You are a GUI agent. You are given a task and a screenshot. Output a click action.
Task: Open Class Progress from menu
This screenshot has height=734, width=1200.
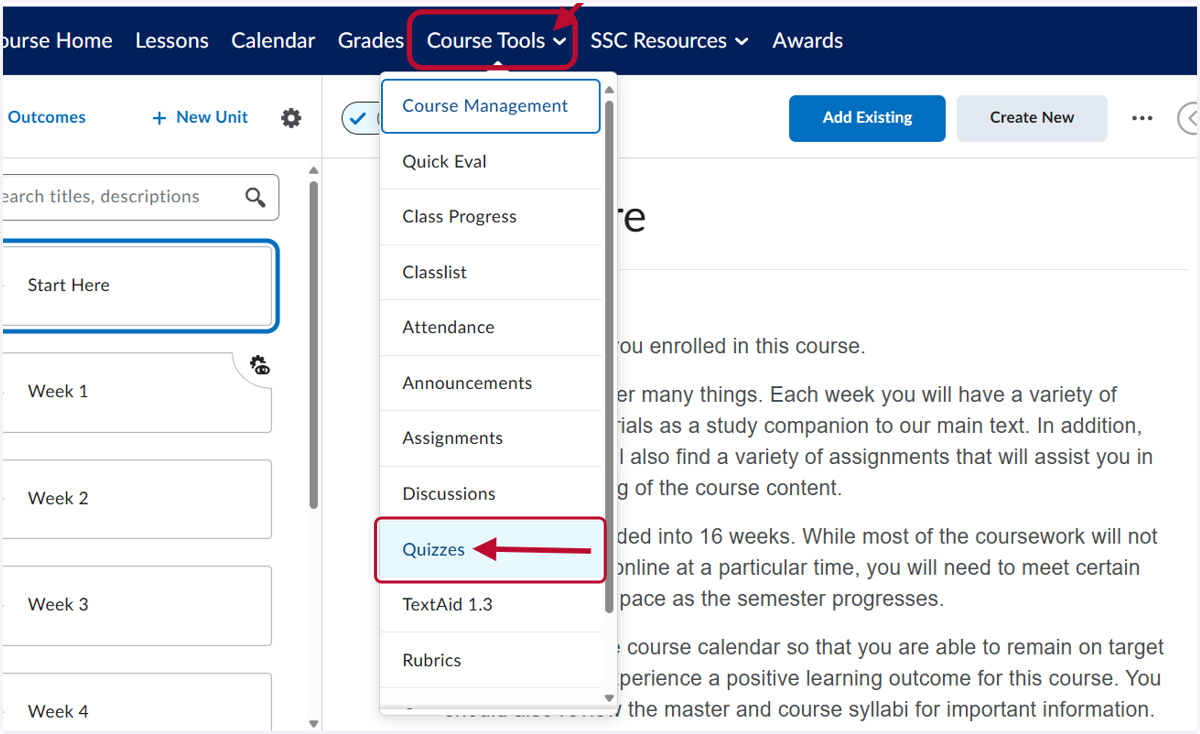pyautogui.click(x=491, y=217)
